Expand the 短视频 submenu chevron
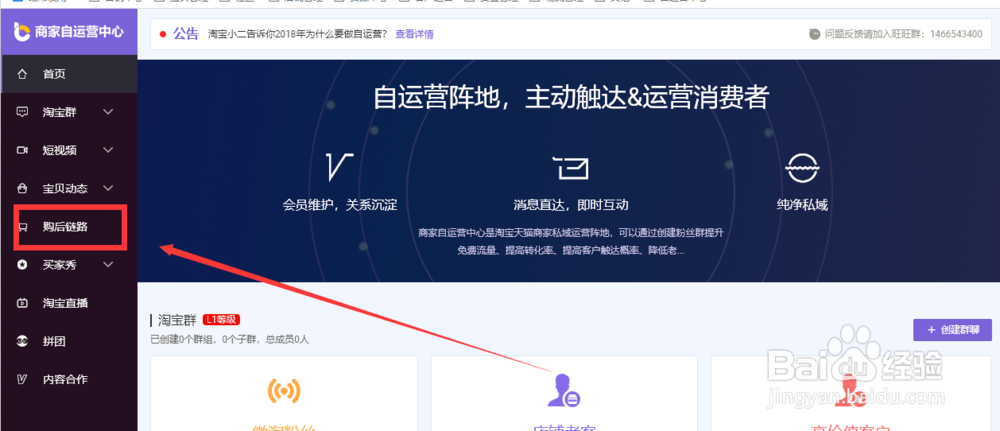The image size is (1000, 431). pos(108,150)
